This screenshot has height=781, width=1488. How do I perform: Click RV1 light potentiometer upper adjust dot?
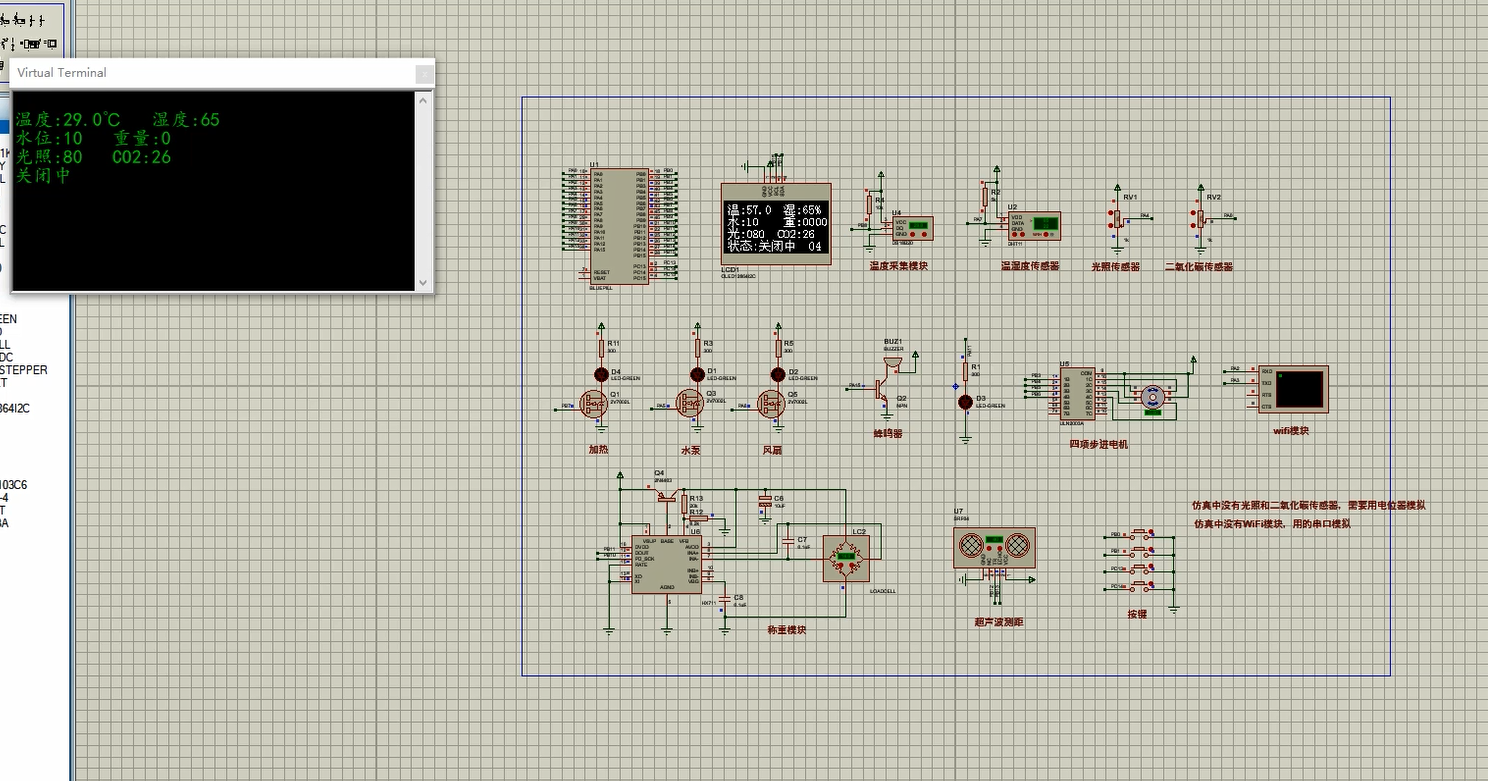pos(1108,213)
